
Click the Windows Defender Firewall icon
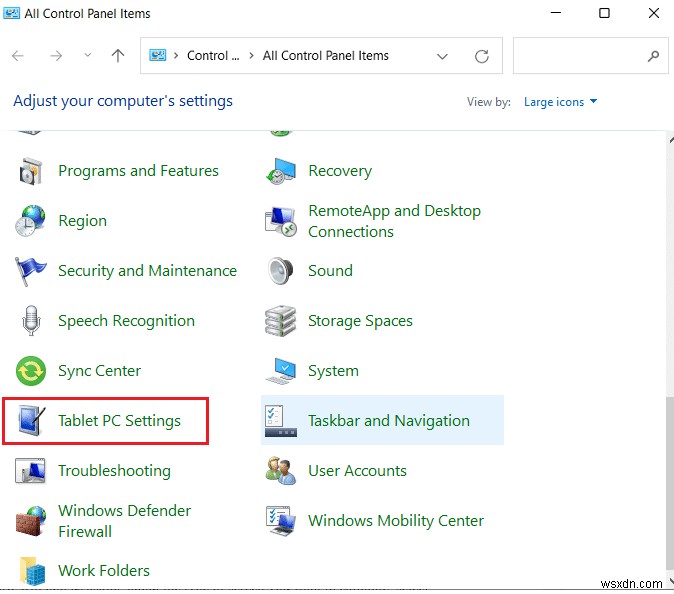31,521
